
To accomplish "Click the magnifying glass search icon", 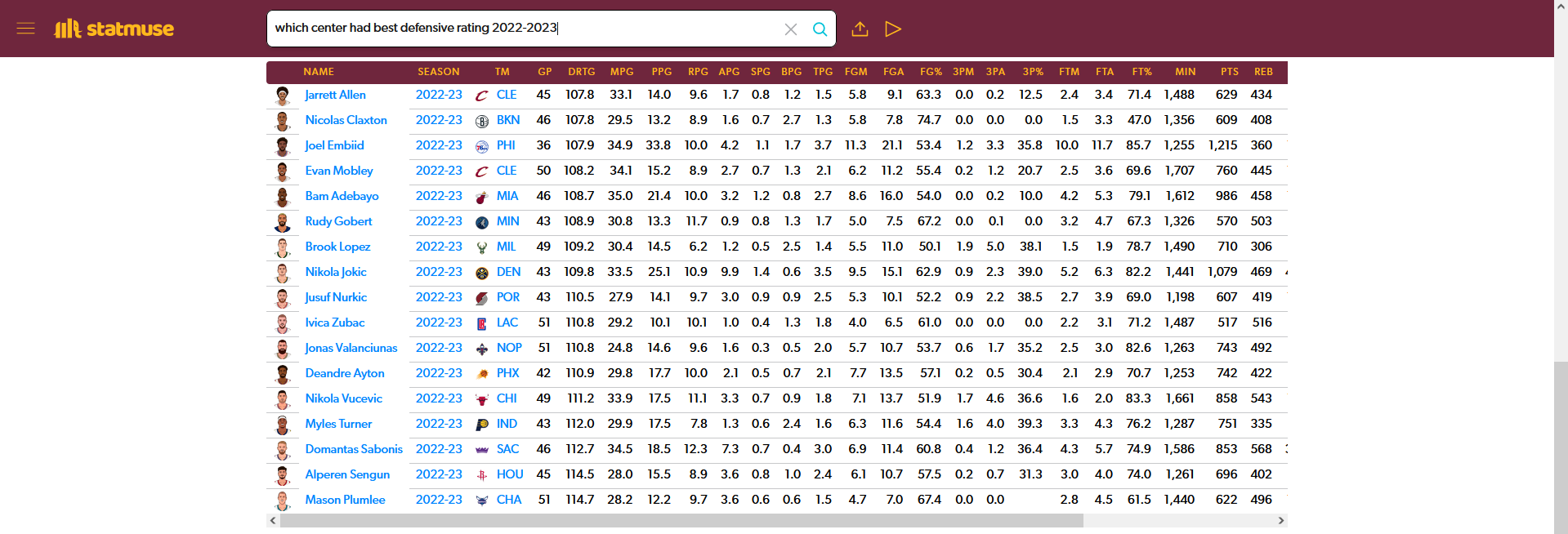I will [x=820, y=29].
